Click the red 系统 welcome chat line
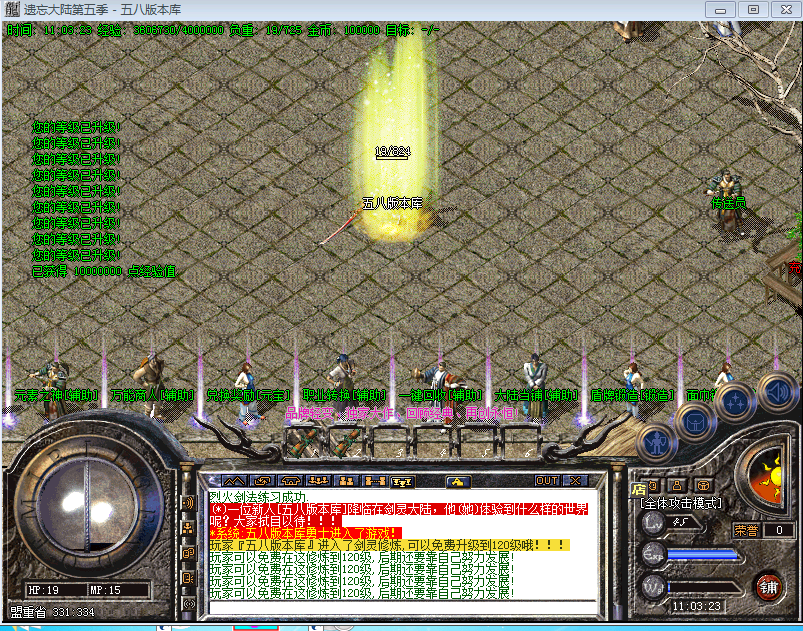The height and width of the screenshot is (631, 803). 305,533
